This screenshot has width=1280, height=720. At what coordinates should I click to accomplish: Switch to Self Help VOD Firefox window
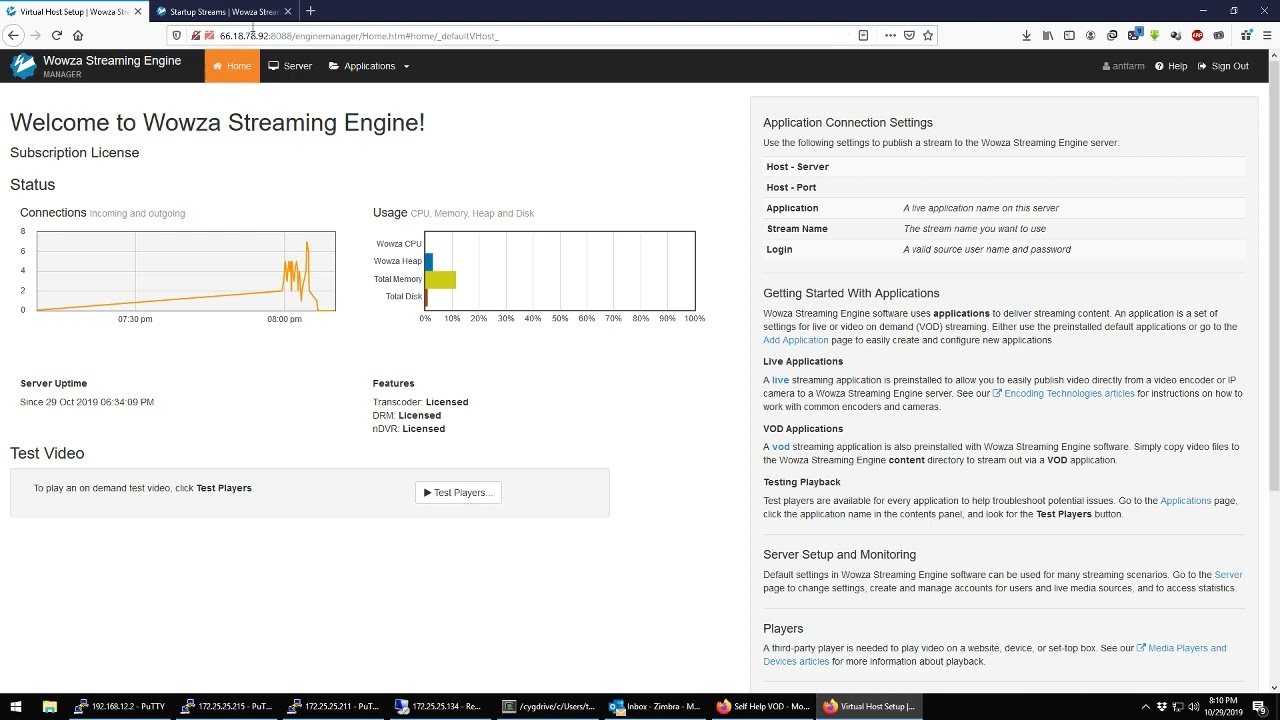tap(762, 706)
